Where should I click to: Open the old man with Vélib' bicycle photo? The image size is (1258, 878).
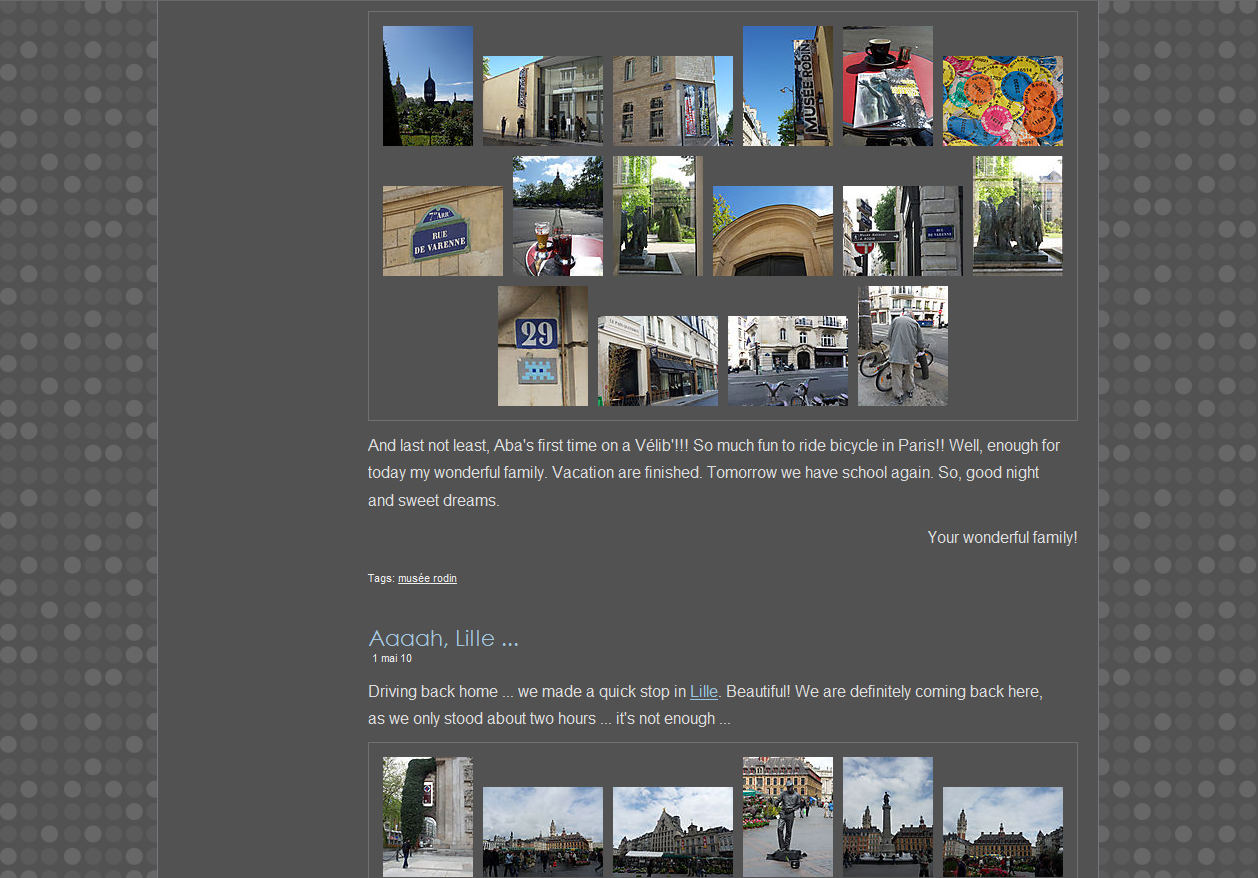[902, 346]
